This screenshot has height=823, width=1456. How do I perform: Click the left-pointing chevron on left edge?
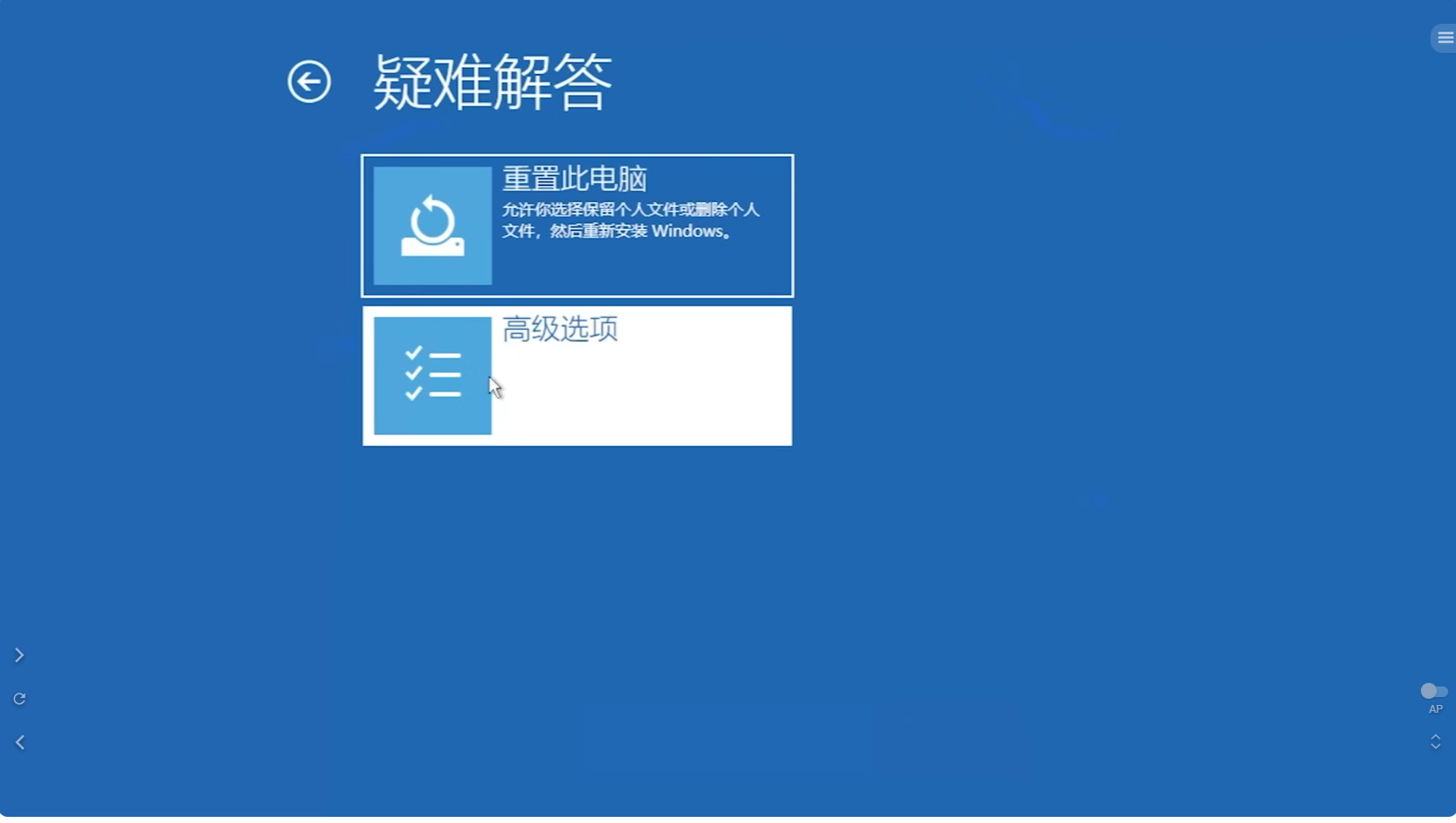coord(19,743)
